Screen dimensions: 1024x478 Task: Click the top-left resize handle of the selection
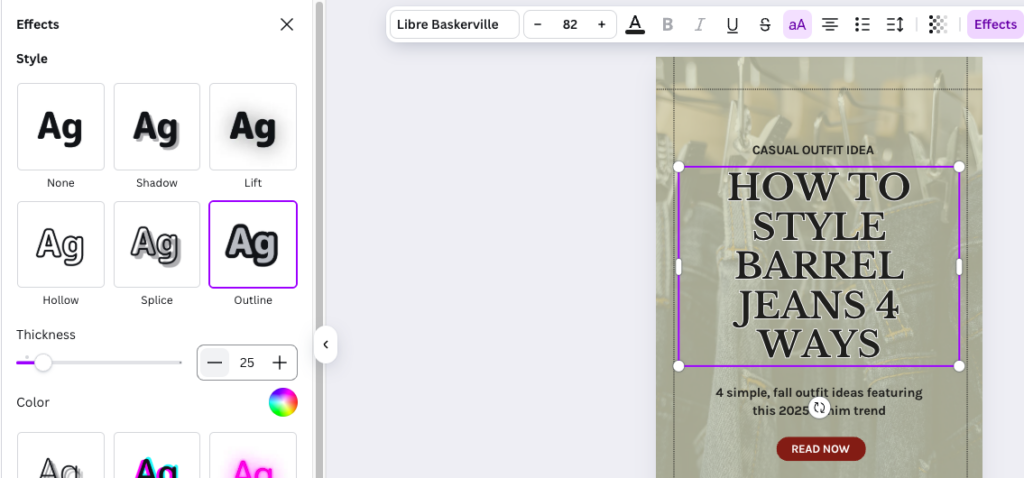(x=679, y=167)
